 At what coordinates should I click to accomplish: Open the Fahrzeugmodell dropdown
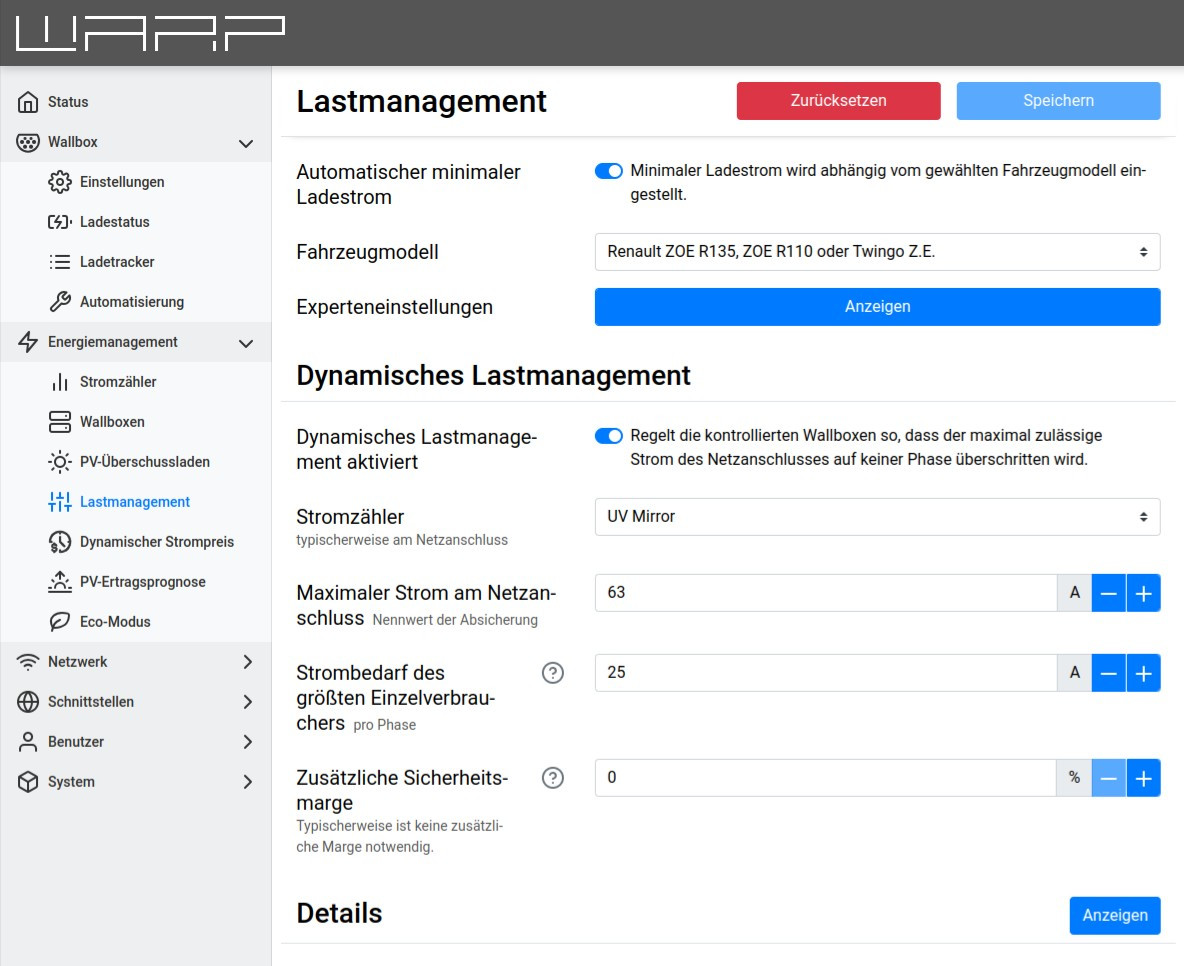[x=877, y=252]
